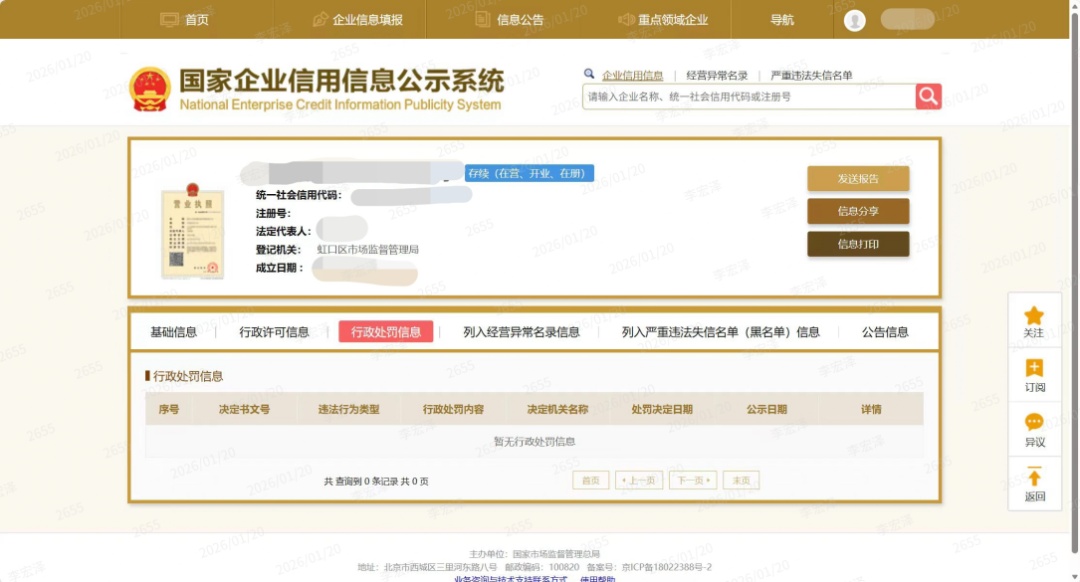Select the 列入经营异常名录信息 tab

(x=521, y=332)
